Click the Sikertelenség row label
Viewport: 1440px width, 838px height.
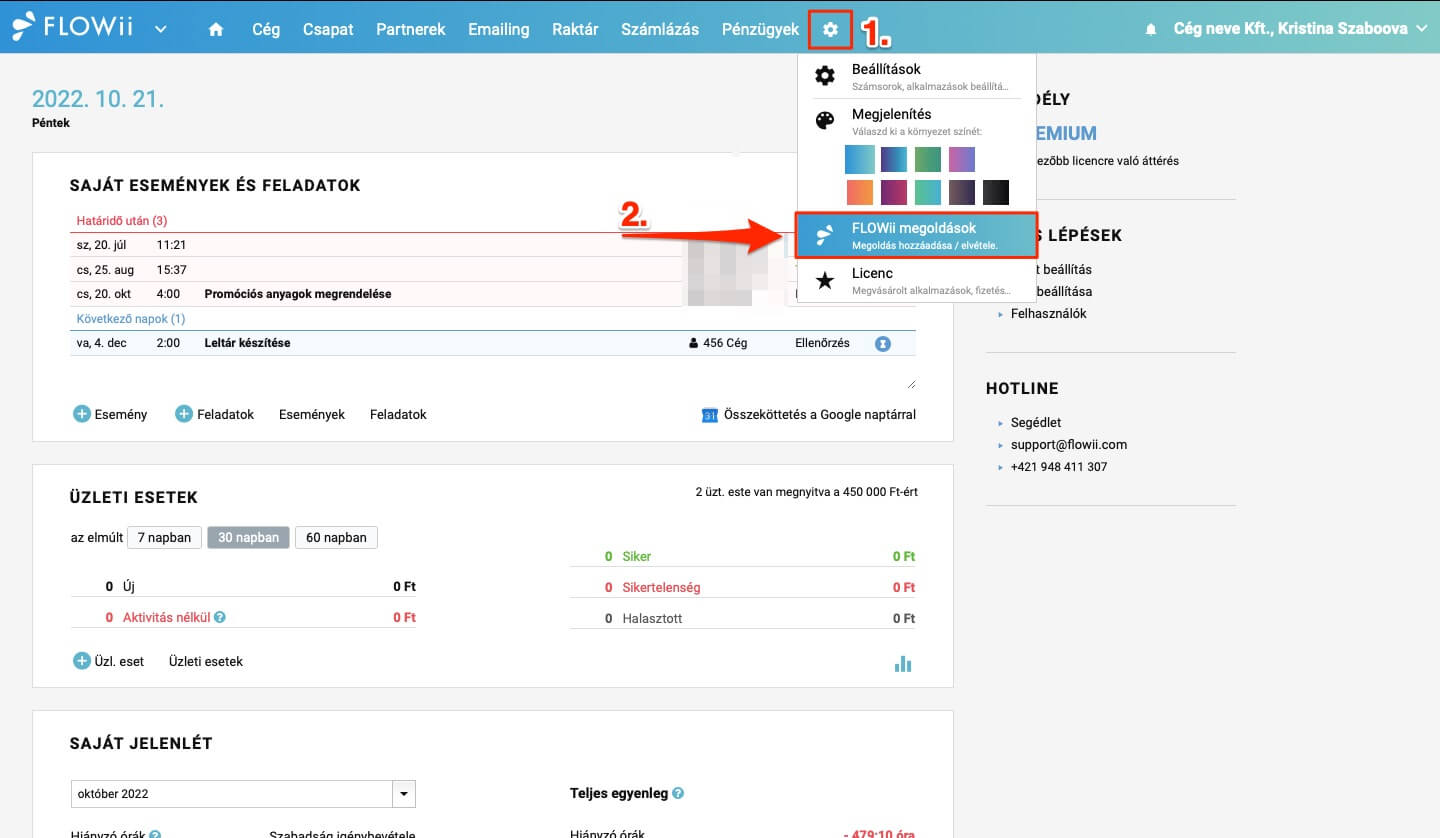[x=661, y=587]
